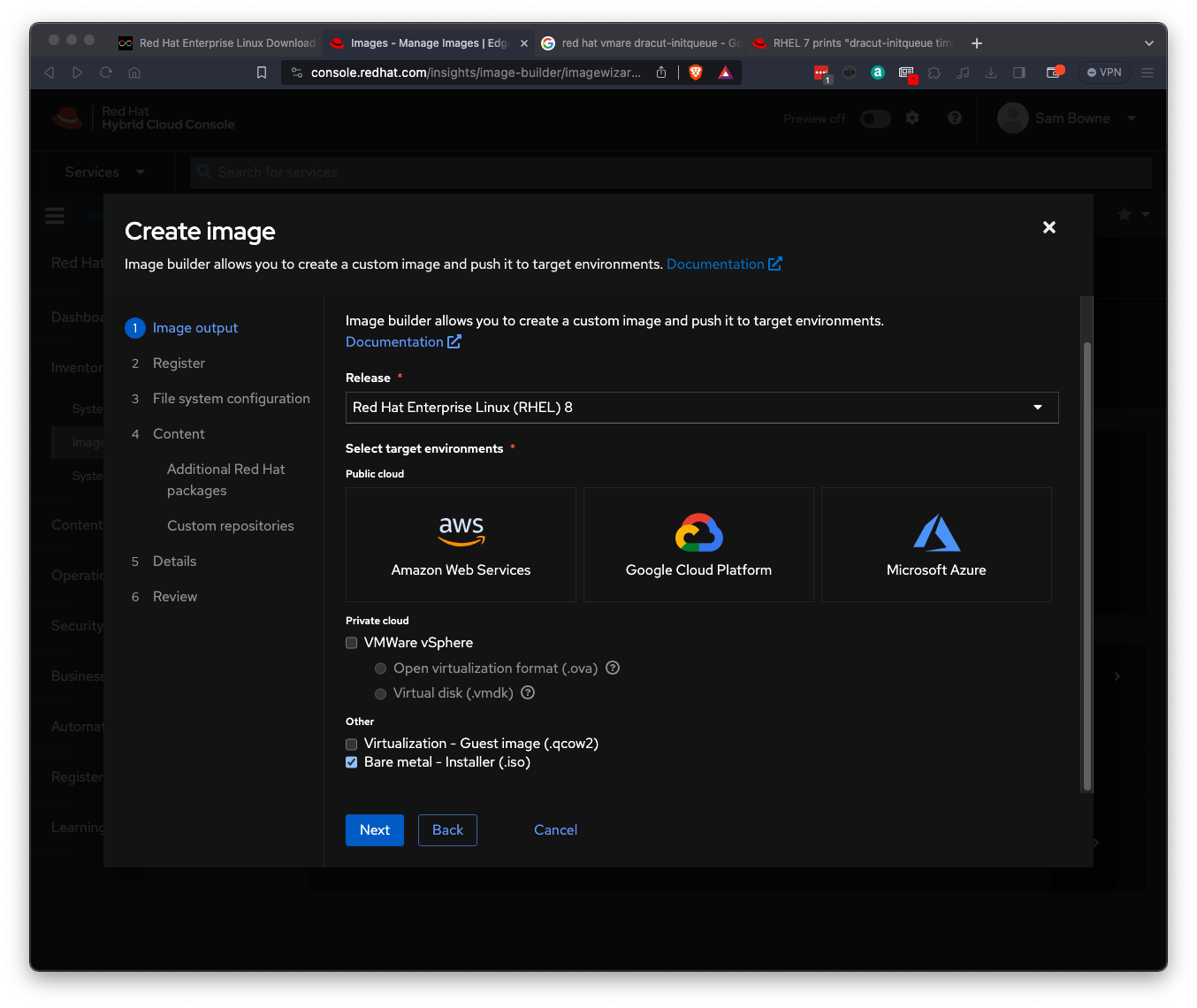Select the Amazon Web Services tile

(461, 545)
